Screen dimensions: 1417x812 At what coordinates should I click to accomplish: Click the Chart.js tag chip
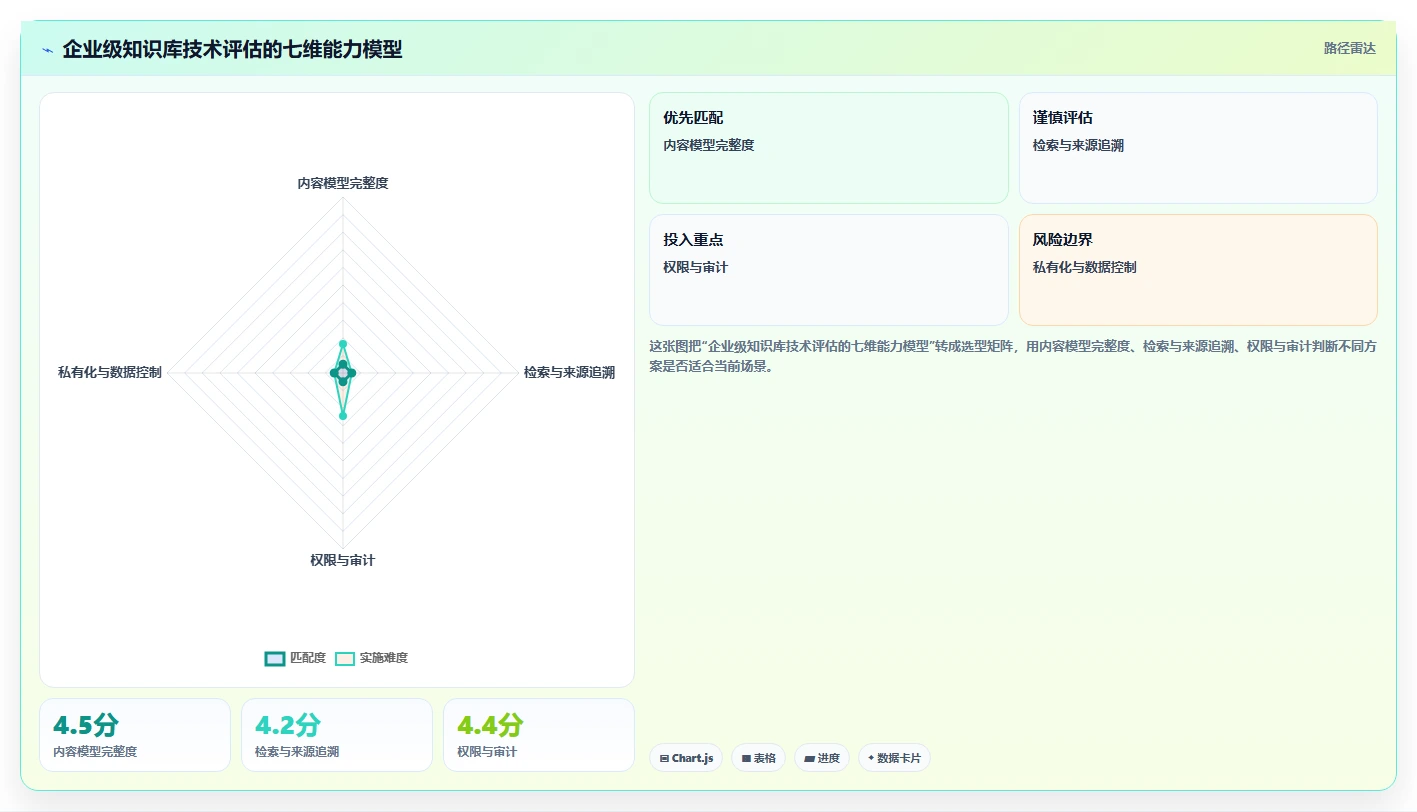tap(686, 758)
